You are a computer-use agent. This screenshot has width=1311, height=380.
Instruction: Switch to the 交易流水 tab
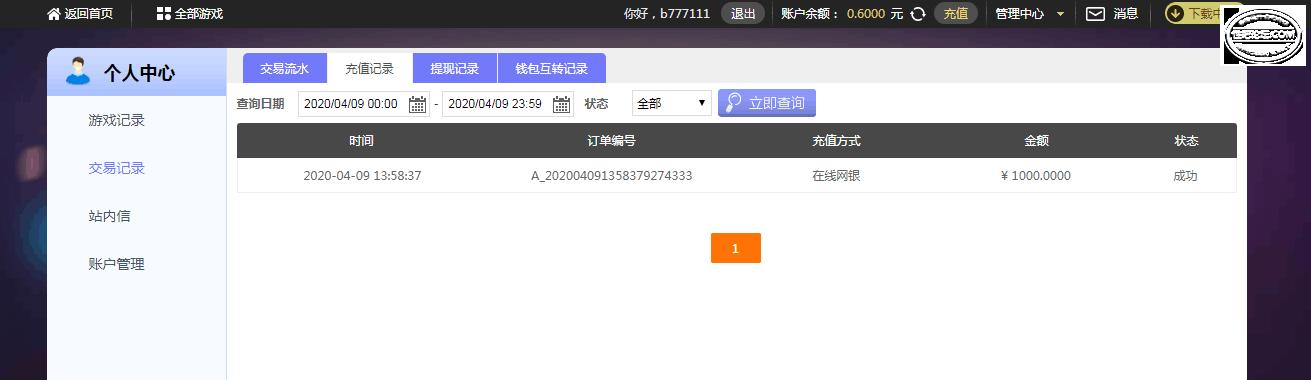click(x=285, y=69)
